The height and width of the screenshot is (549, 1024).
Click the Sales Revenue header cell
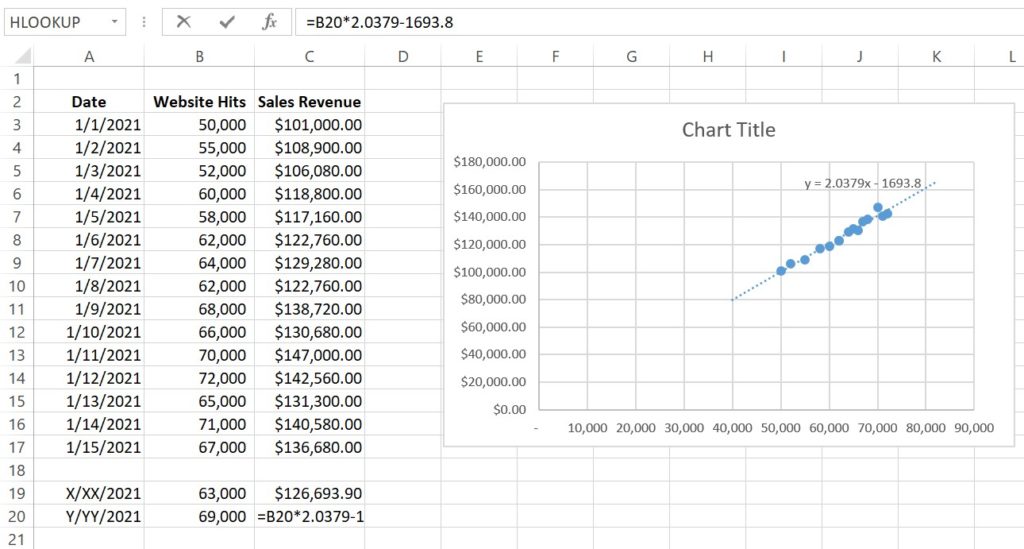click(309, 101)
